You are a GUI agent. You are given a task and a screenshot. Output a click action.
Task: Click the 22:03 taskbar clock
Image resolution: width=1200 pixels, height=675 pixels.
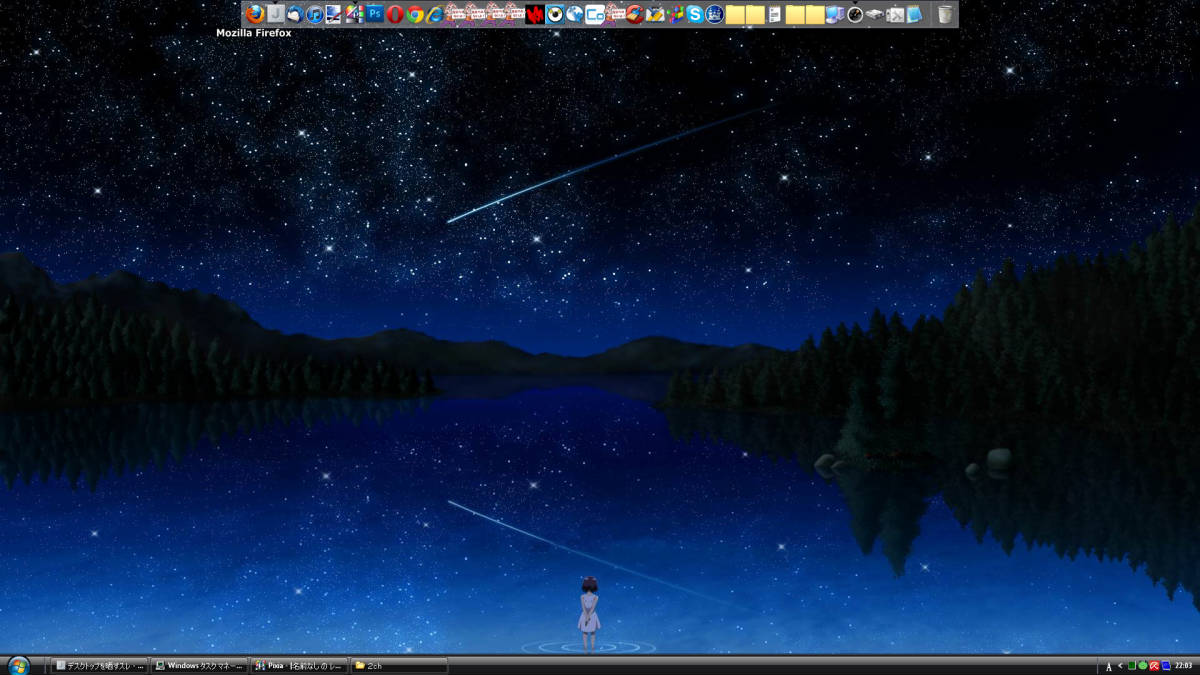(1184, 665)
